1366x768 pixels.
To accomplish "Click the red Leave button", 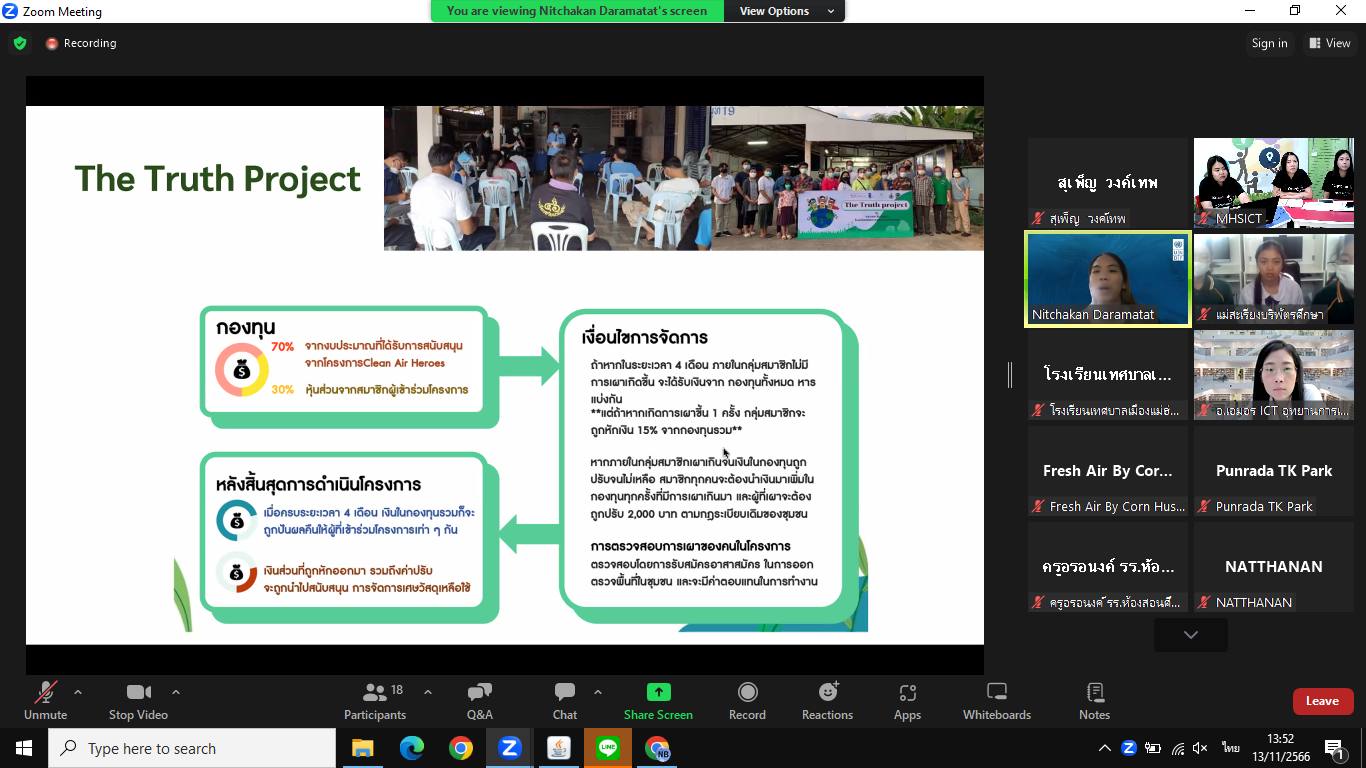I will coord(1322,701).
